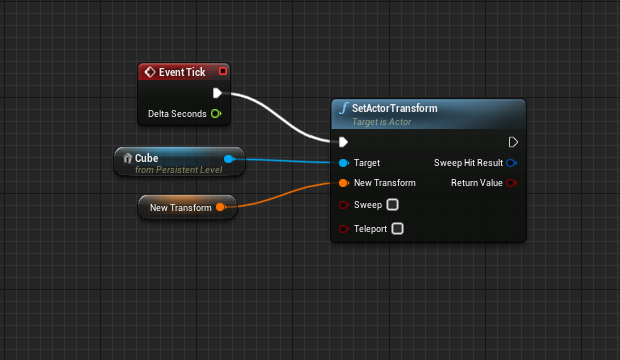Click the Delta Seconds green output pin

(x=216, y=114)
